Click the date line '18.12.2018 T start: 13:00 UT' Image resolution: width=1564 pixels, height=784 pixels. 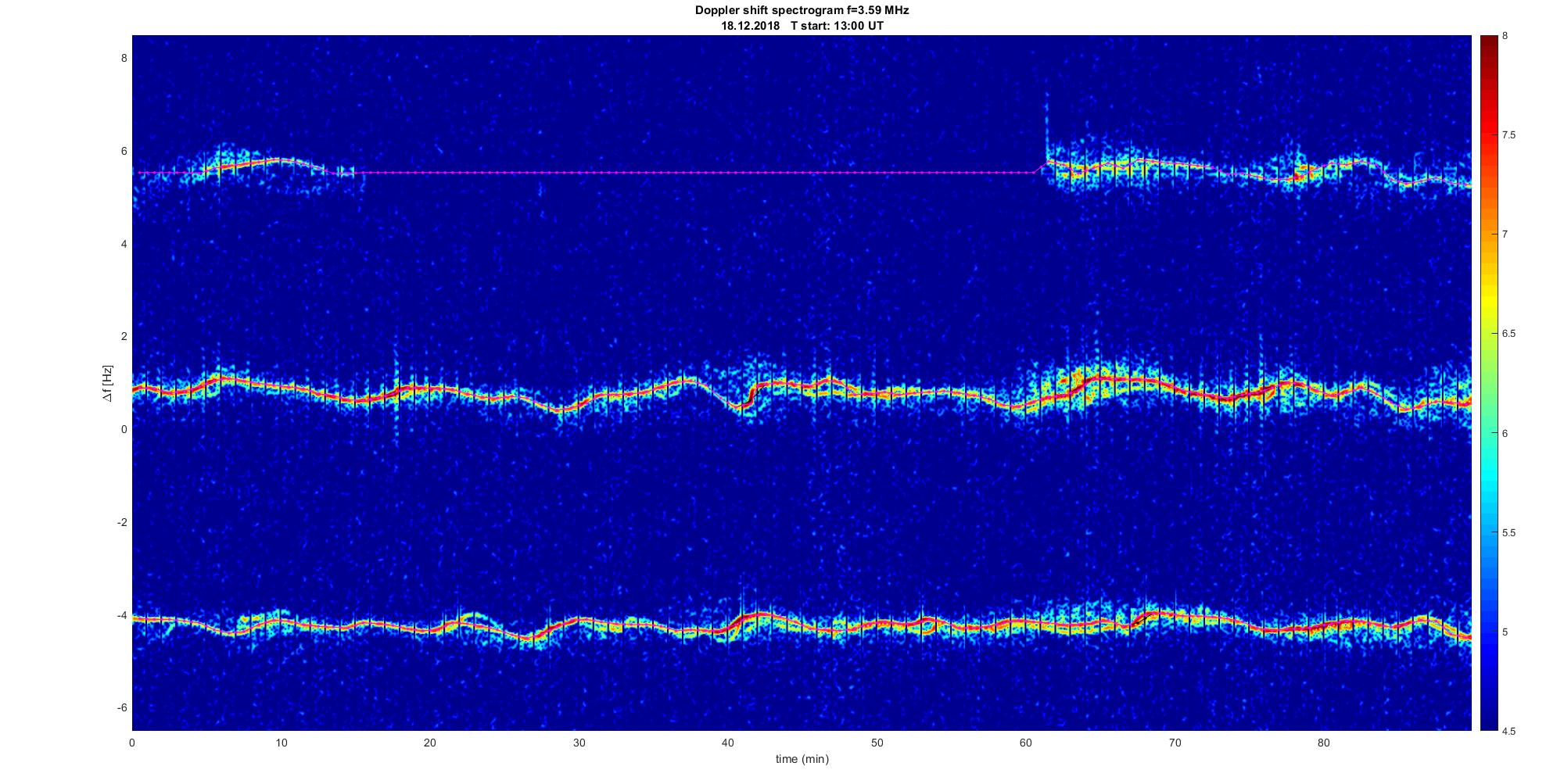802,26
